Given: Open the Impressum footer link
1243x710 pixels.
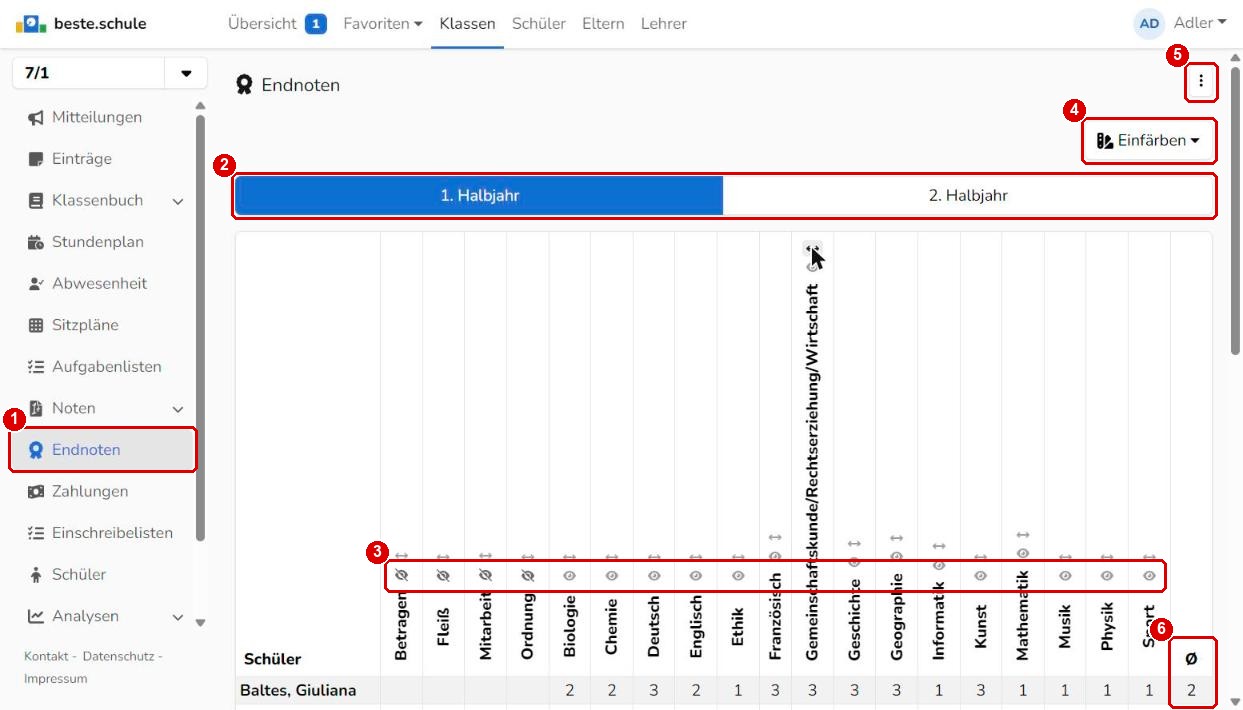Looking at the screenshot, I should tap(56, 679).
